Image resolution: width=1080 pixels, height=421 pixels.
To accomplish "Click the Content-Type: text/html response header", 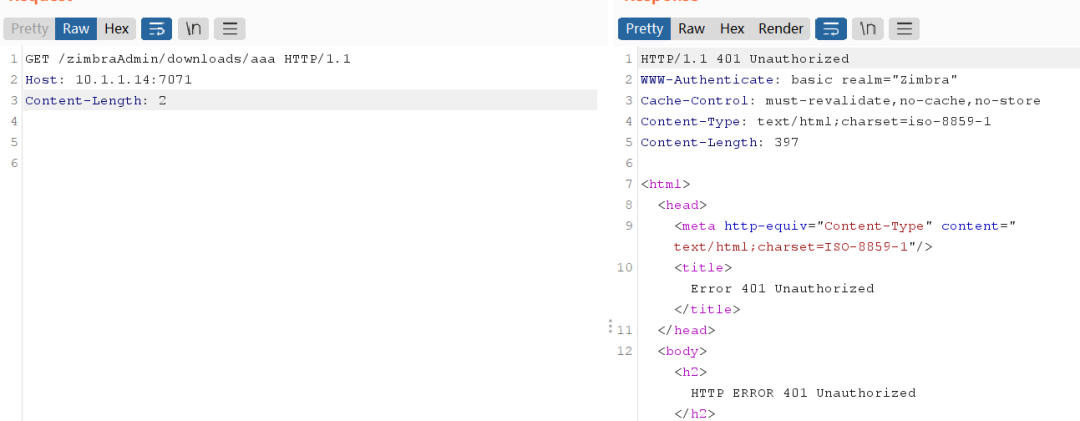I will pyautogui.click(x=816, y=122).
